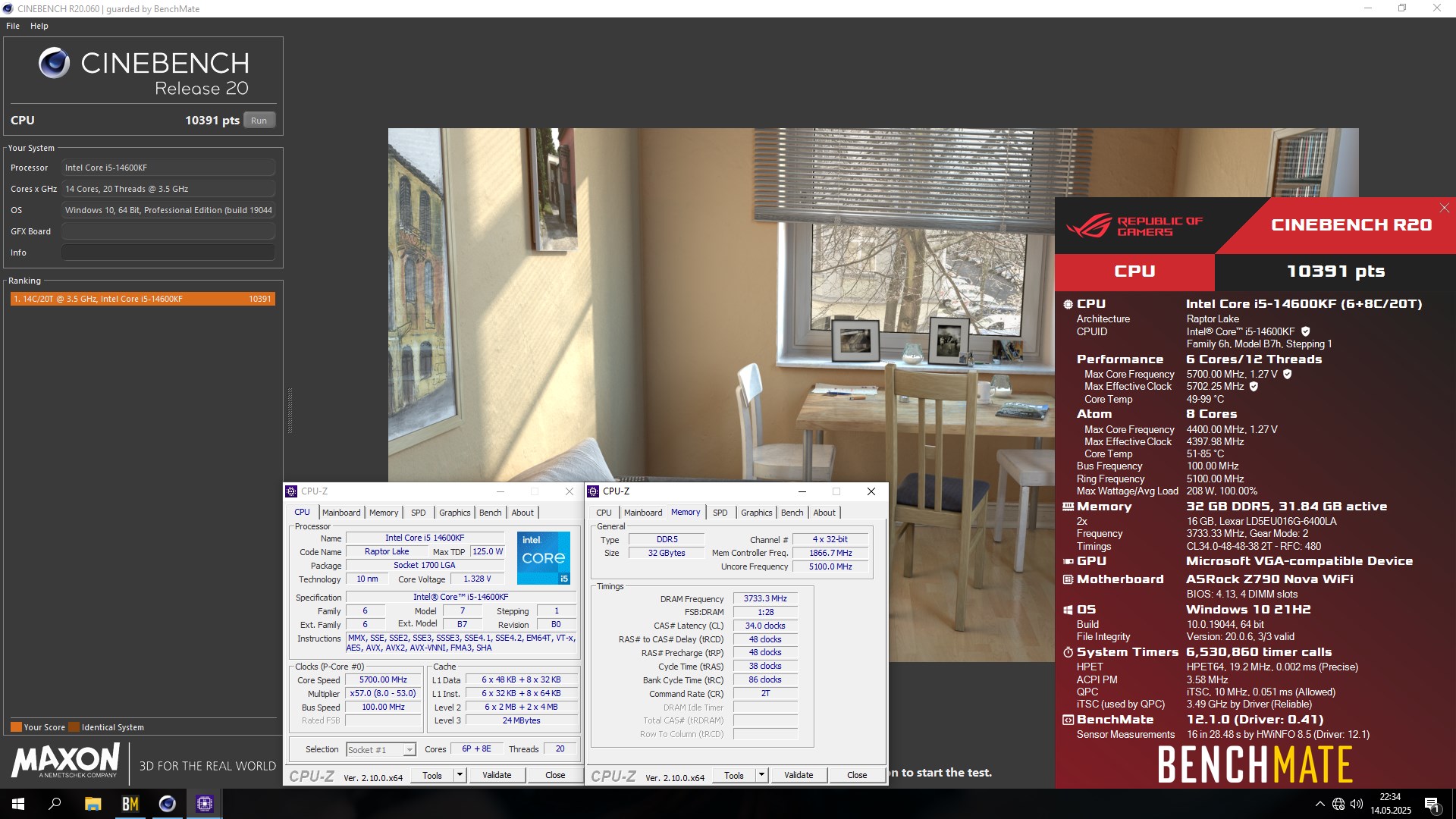Click the Core Speed 5700.00 MHz value
This screenshot has height=819, width=1456.
coord(383,680)
